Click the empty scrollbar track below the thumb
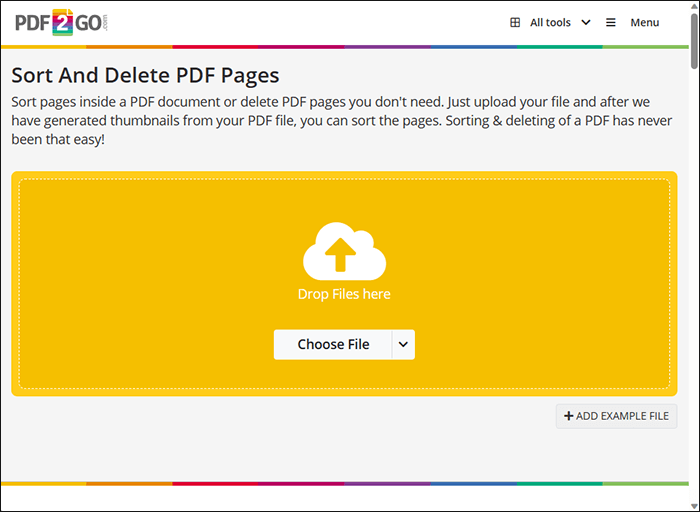Viewport: 700px width, 512px height. [x=693, y=300]
